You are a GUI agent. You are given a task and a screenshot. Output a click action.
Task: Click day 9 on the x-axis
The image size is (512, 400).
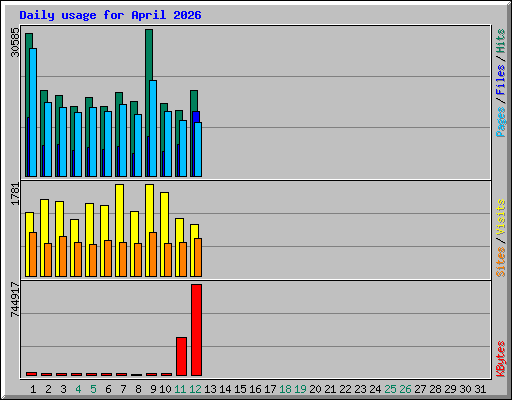153,389
